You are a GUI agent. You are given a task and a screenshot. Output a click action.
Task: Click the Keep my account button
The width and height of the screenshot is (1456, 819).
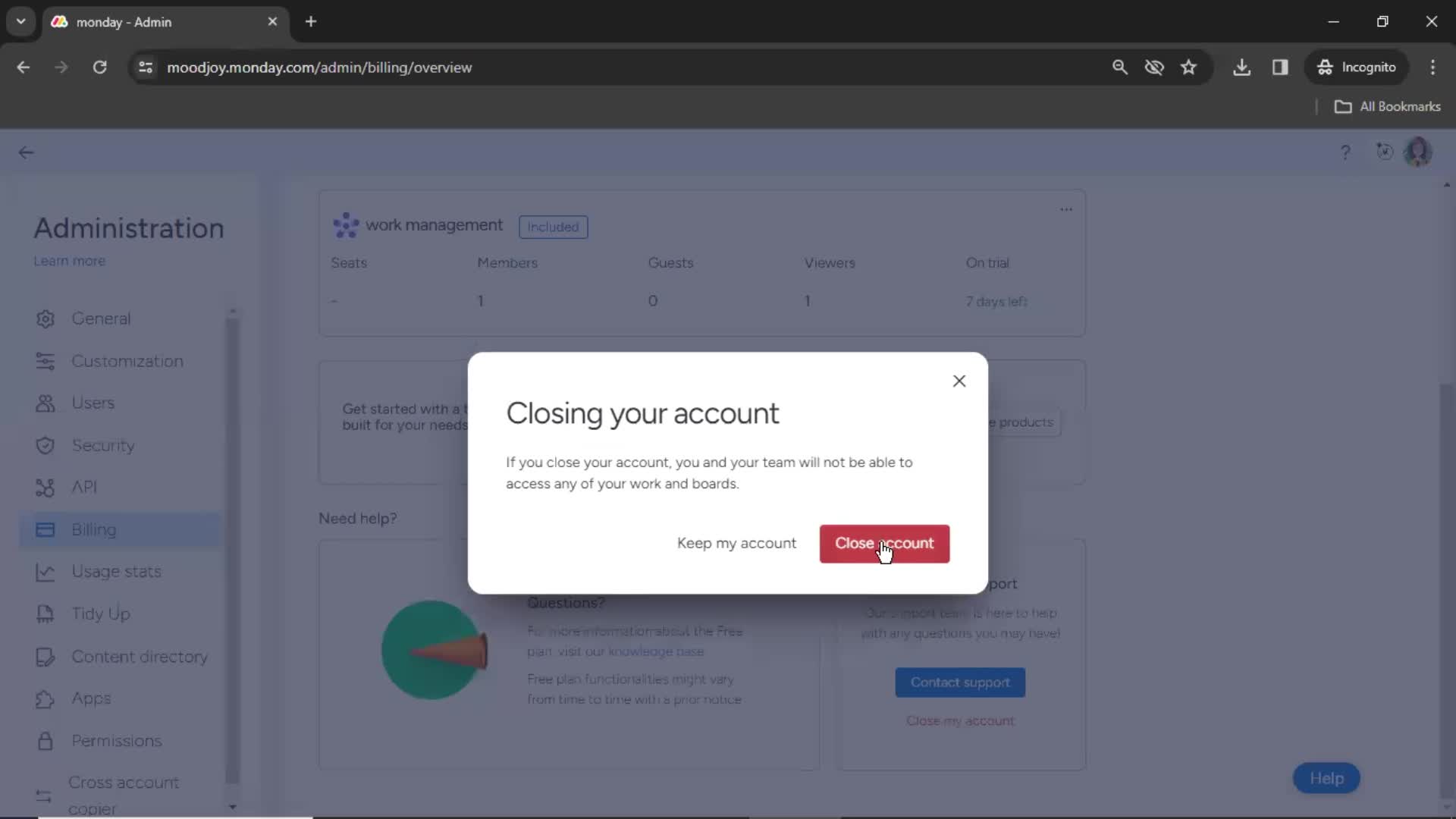coord(737,543)
